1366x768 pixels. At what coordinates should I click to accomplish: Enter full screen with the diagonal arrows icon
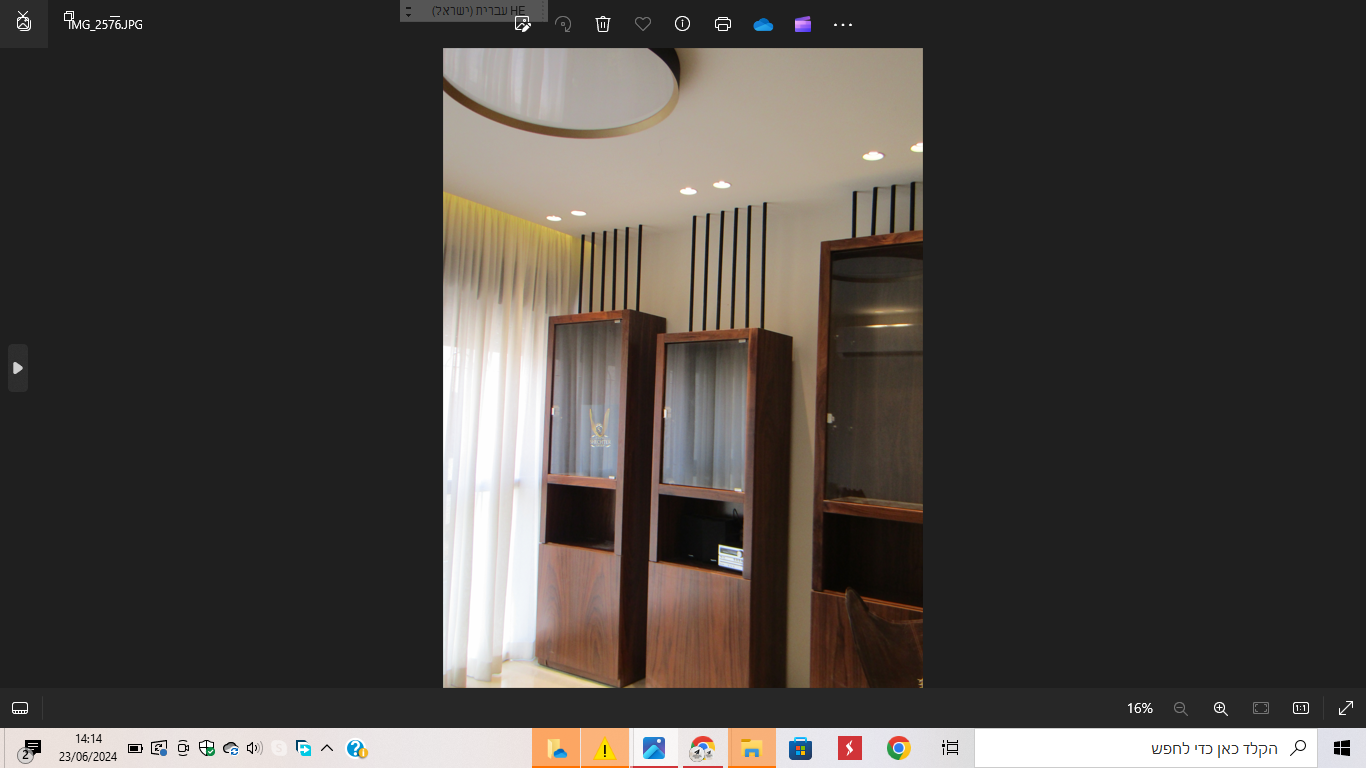tap(1346, 708)
